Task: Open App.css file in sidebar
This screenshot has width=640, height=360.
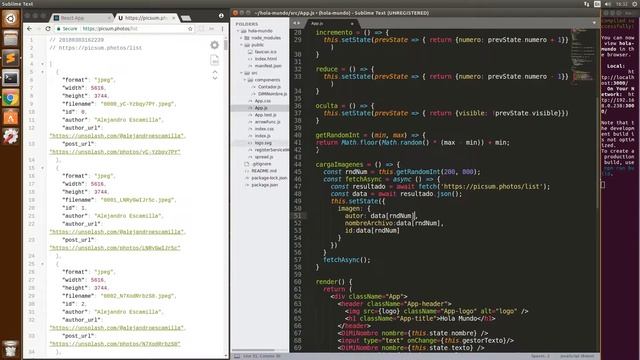Action: 263,101
